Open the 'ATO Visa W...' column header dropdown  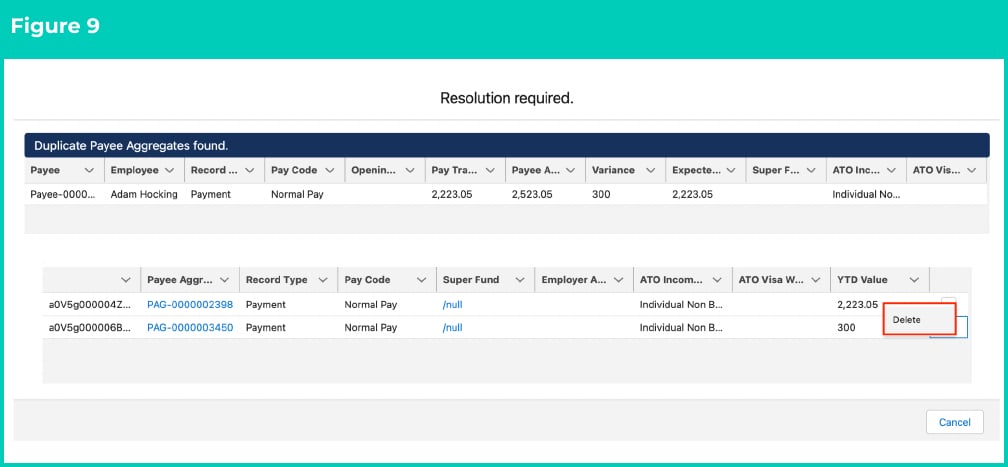tap(816, 280)
